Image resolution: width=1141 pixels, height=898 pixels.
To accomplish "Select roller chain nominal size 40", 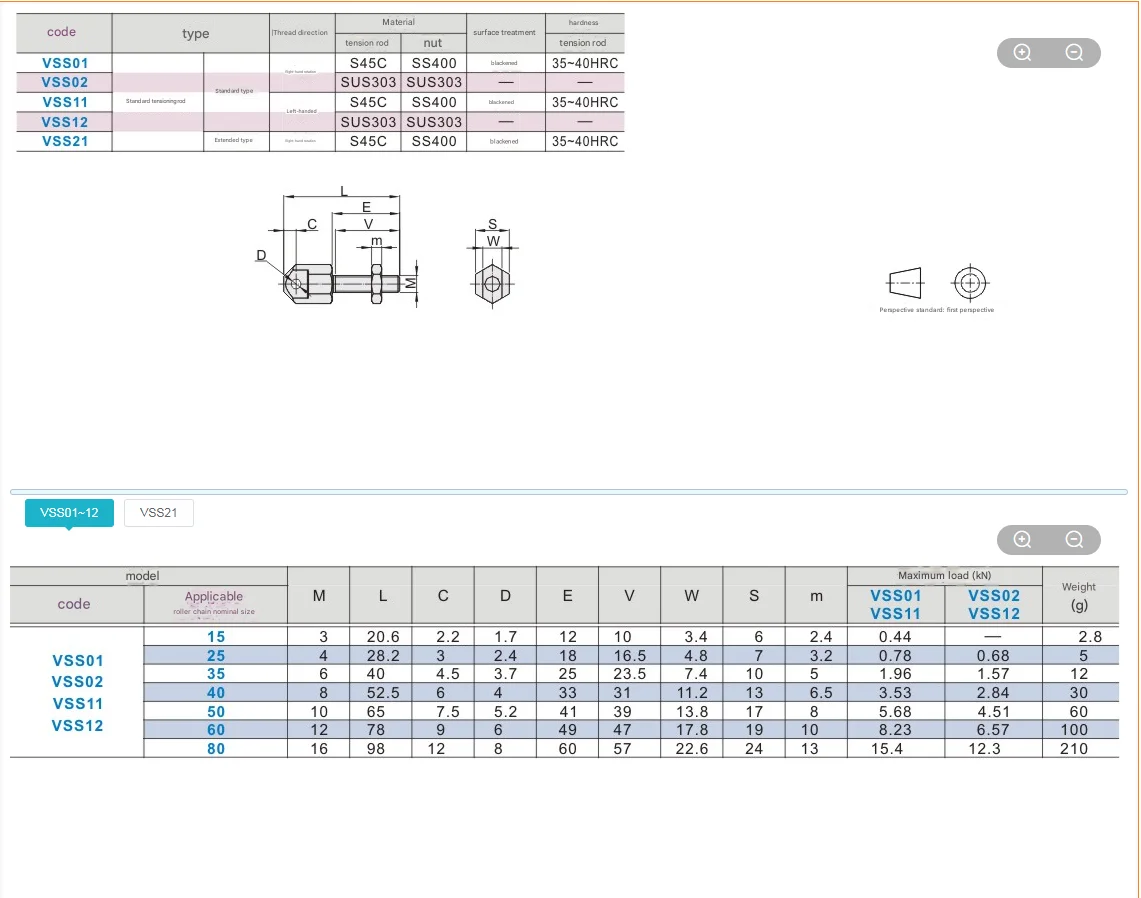I will (x=216, y=693).
